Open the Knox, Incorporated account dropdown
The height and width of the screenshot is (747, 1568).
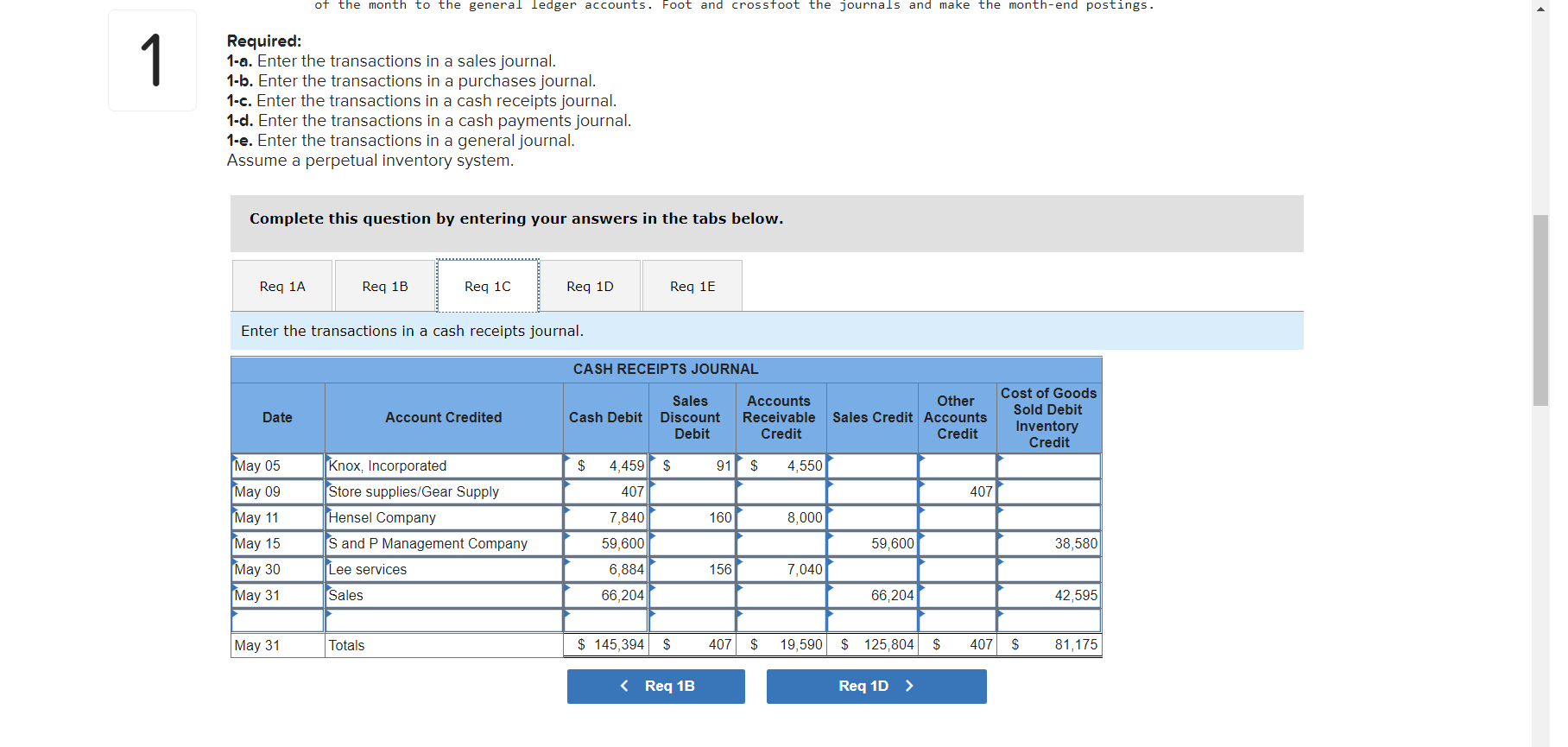[x=444, y=465]
